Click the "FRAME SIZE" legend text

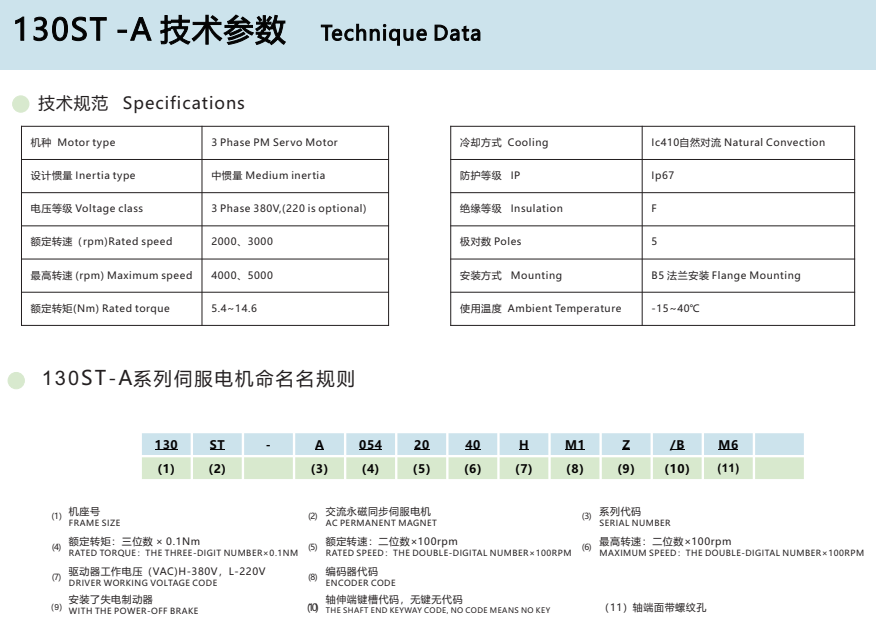[x=94, y=523]
